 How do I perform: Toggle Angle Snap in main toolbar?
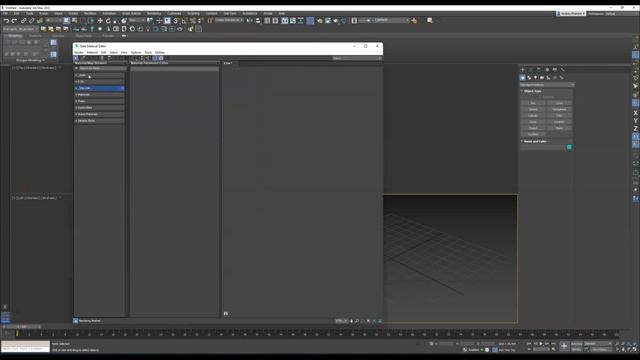(x=184, y=20)
